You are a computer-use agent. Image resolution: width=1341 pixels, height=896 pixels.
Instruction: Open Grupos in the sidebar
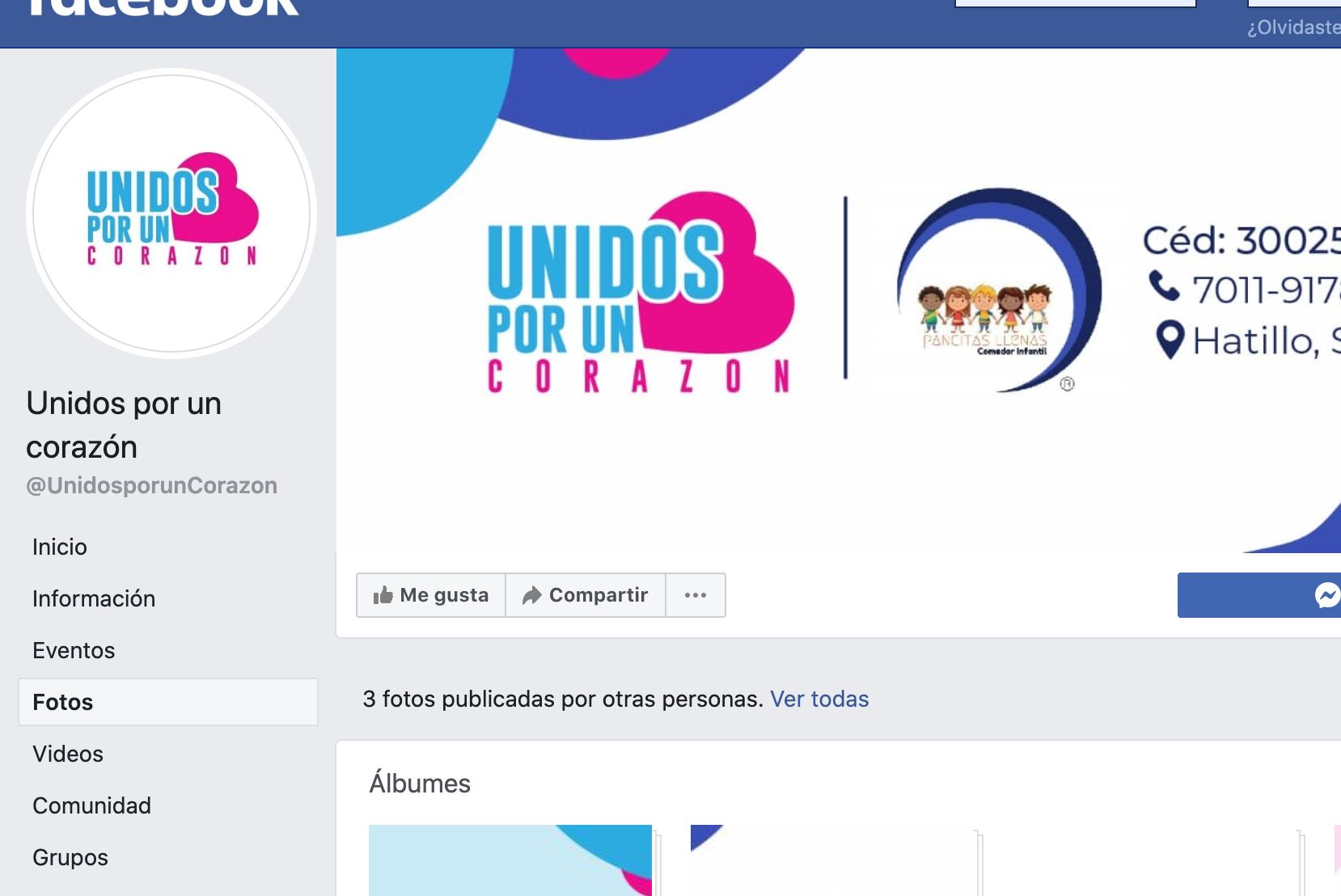tap(70, 857)
